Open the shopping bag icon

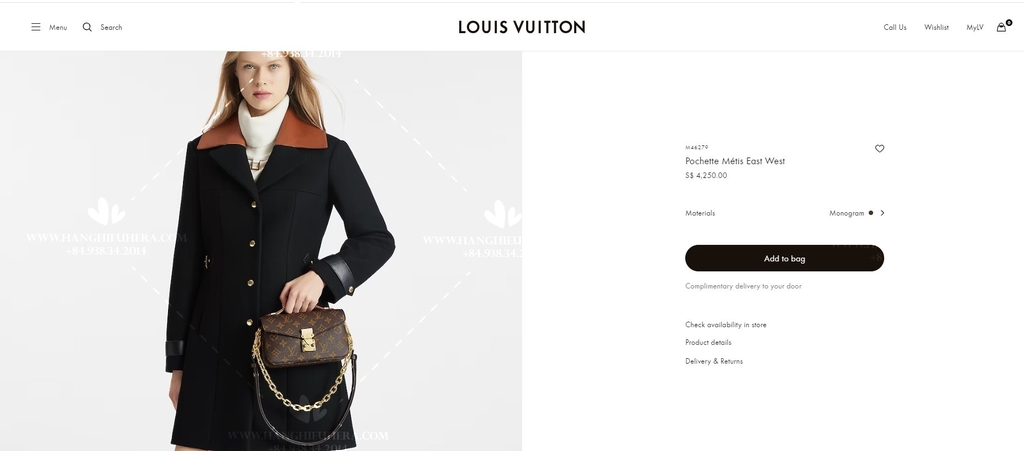coord(1002,27)
